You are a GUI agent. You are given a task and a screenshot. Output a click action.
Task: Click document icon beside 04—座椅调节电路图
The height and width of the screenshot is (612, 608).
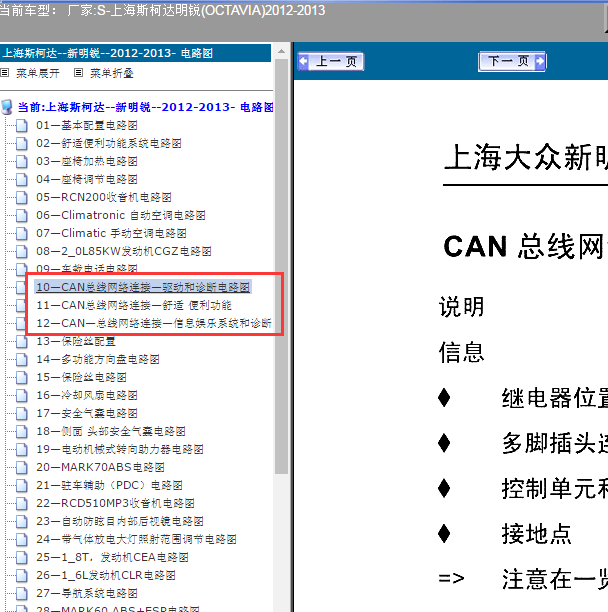tap(22, 180)
